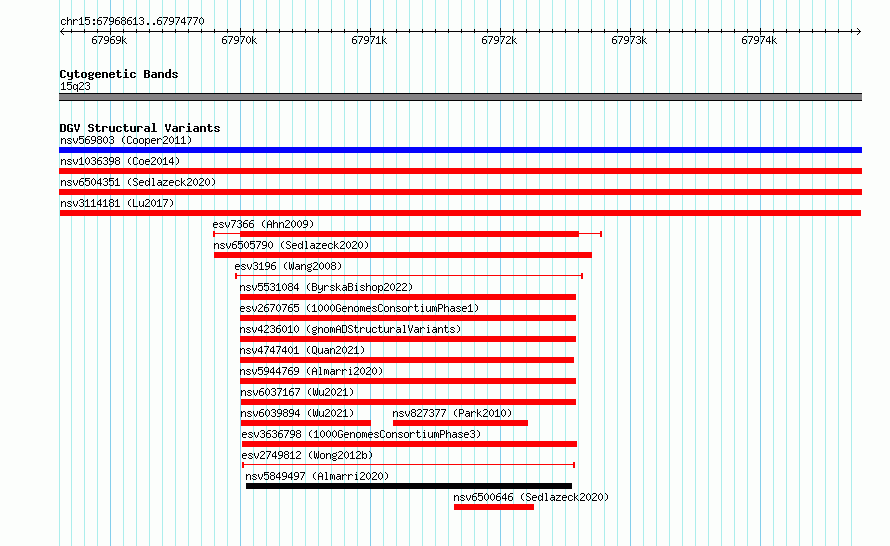The image size is (890, 546).
Task: Open the nsv5531084 (ByrskaBishop2022) label
Action: [x=326, y=287]
